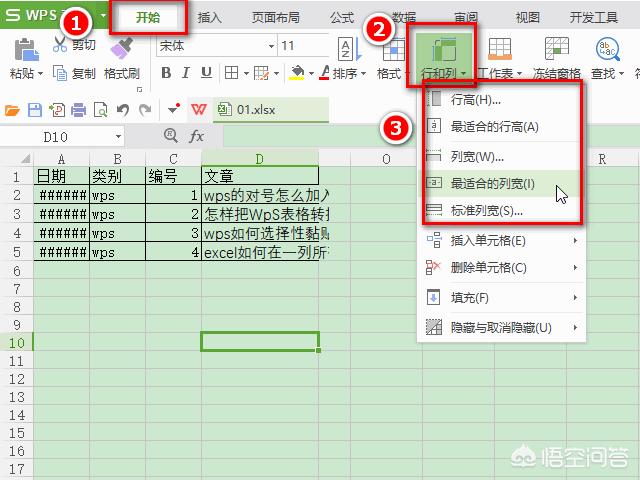640x480 pixels.
Task: Click the font color A icon
Action: pyautogui.click(x=324, y=73)
